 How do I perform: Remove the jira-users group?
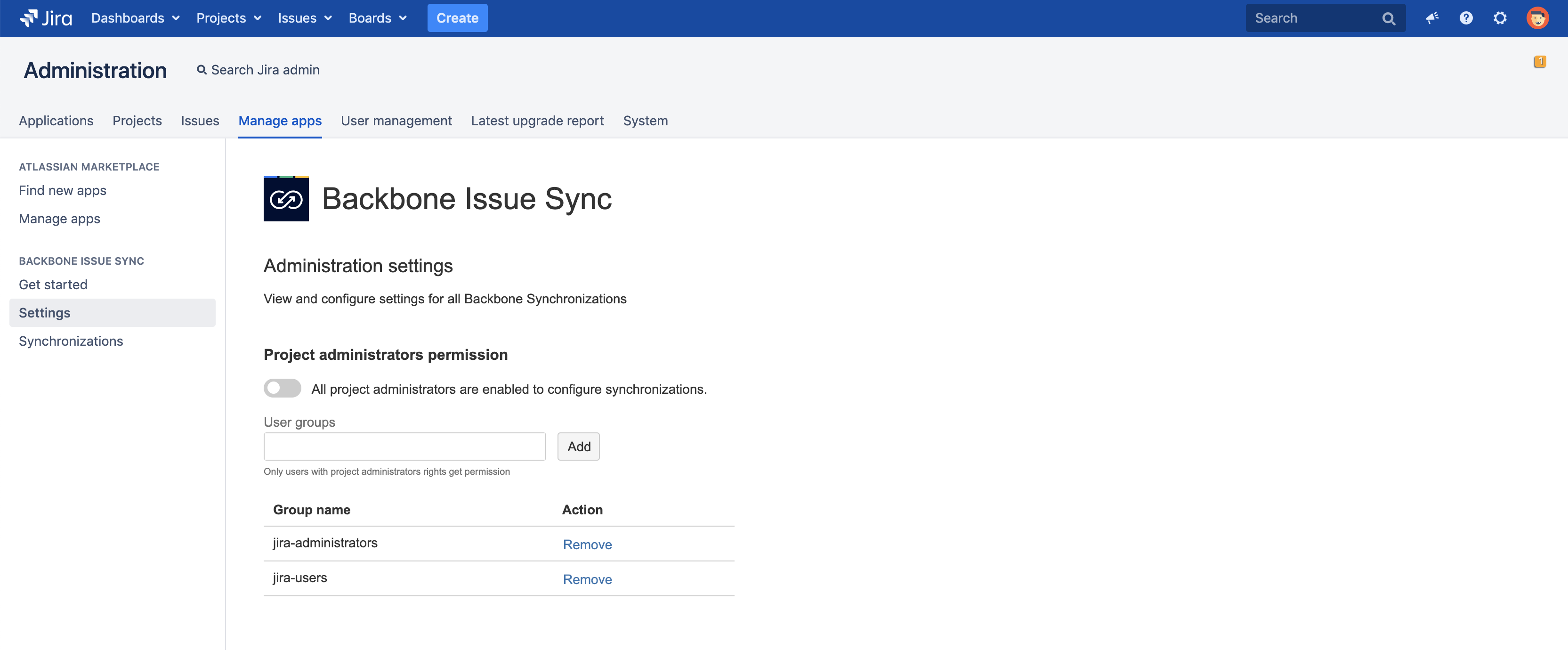click(x=587, y=579)
